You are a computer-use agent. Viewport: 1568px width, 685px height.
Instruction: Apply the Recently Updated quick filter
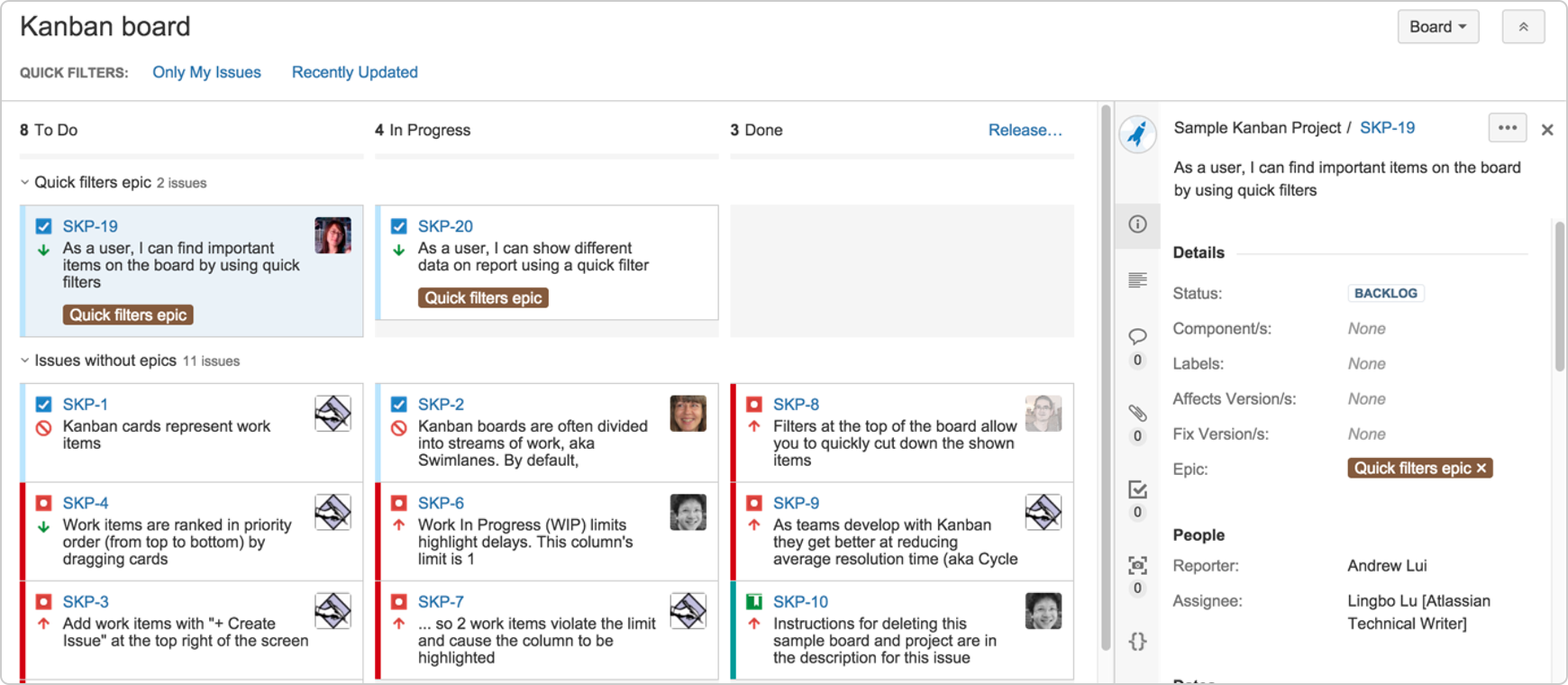[355, 72]
